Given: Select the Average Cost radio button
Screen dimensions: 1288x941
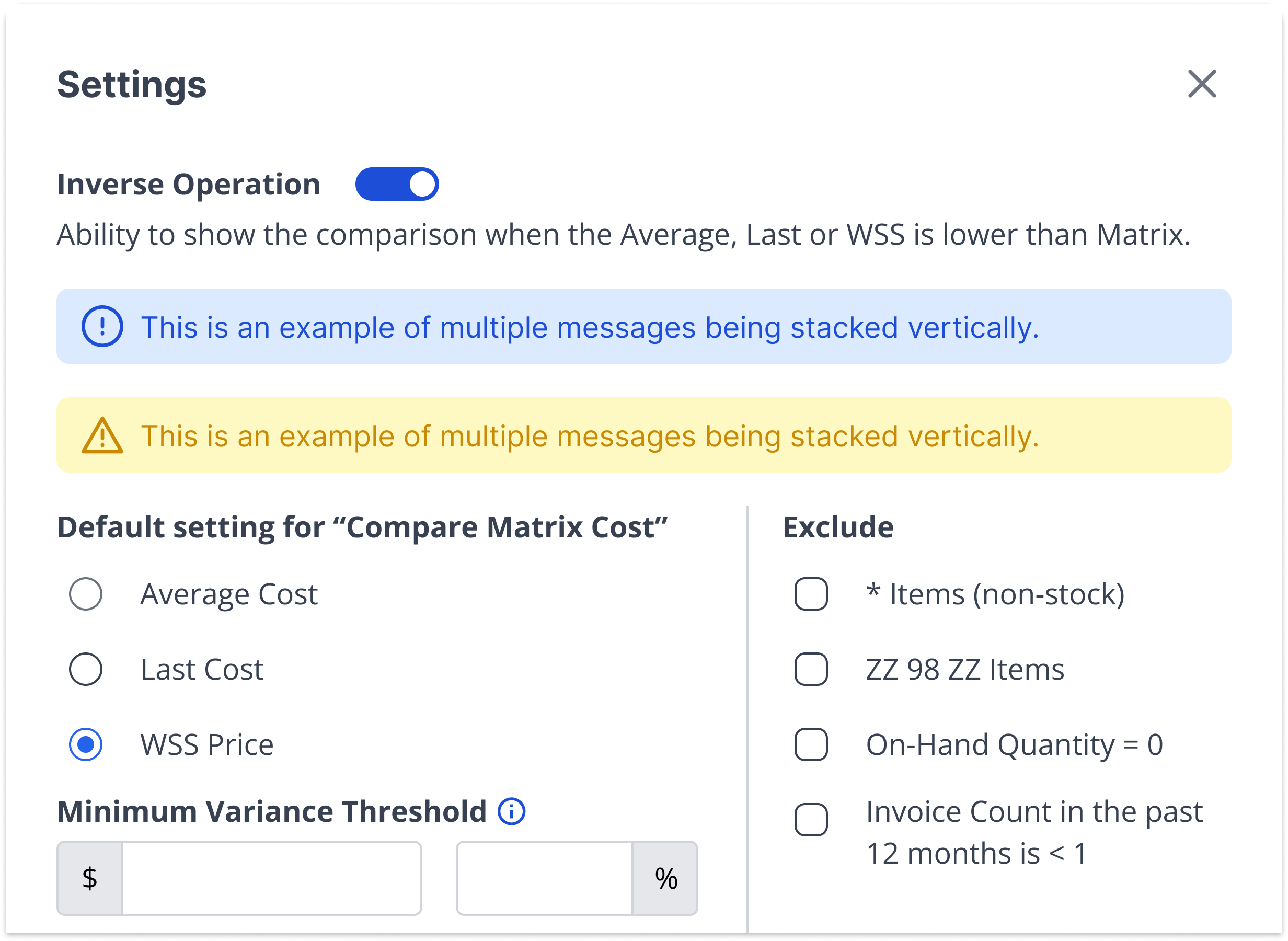Looking at the screenshot, I should 86,594.
